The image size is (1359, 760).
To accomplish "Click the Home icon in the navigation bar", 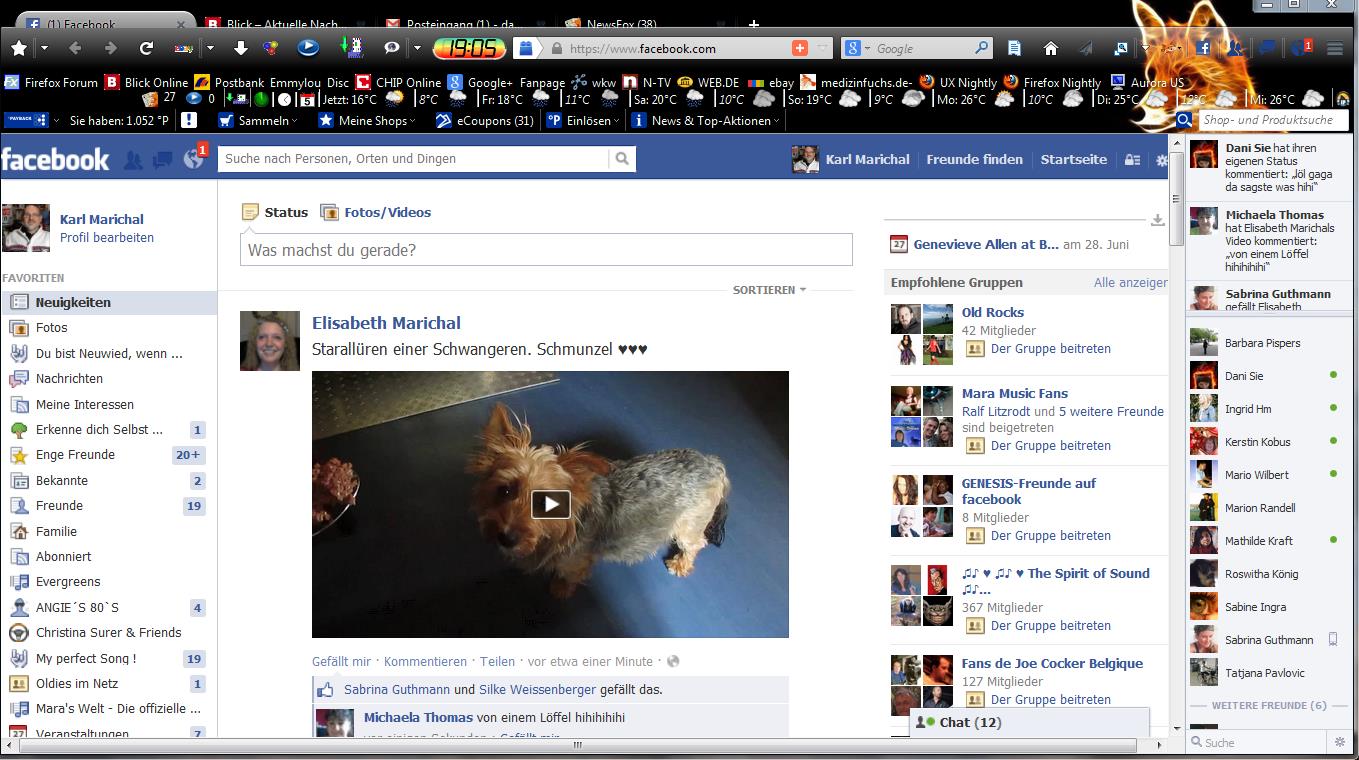I will point(1050,48).
